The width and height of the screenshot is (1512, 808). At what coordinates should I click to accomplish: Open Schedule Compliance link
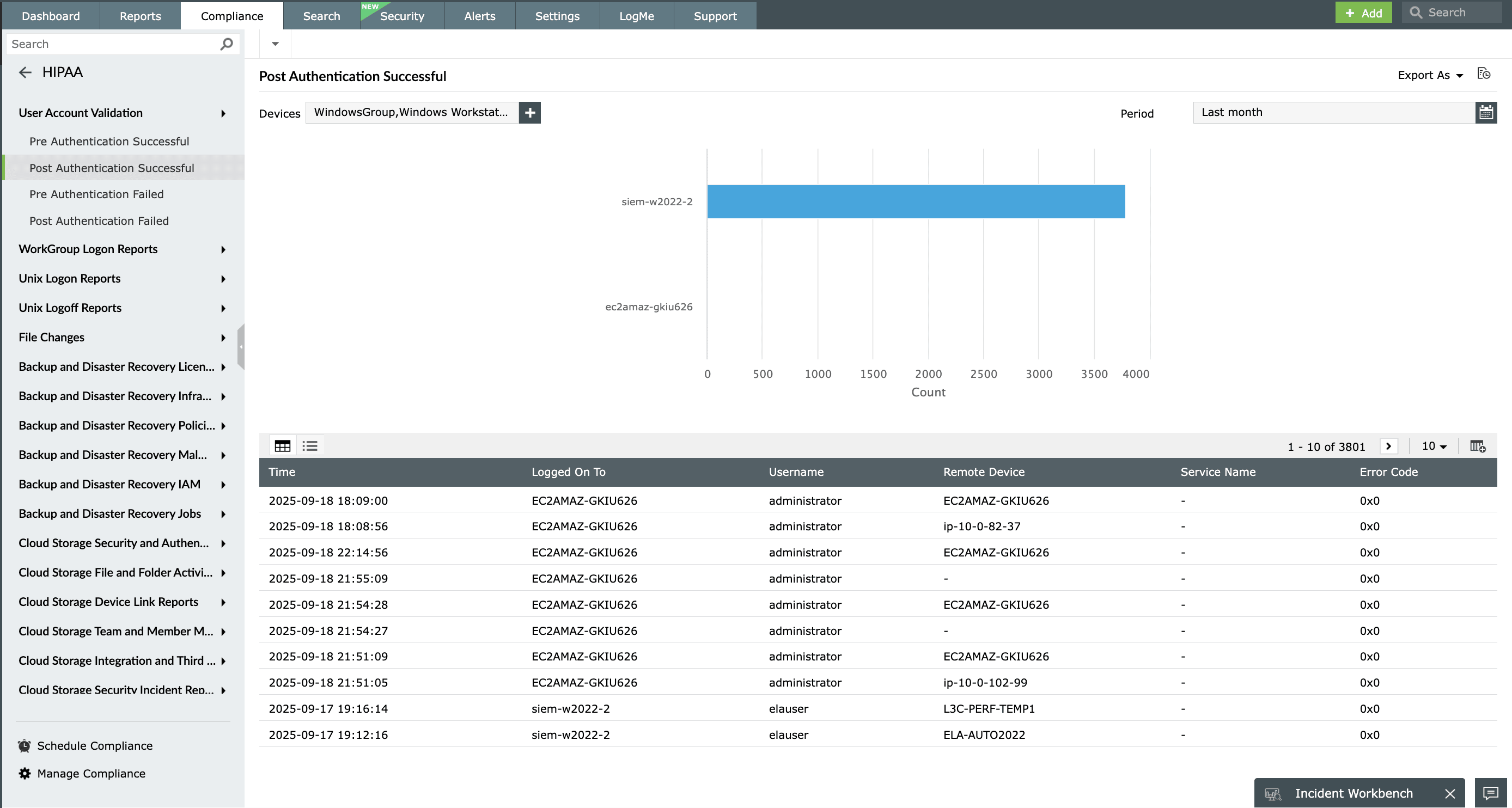coord(95,745)
